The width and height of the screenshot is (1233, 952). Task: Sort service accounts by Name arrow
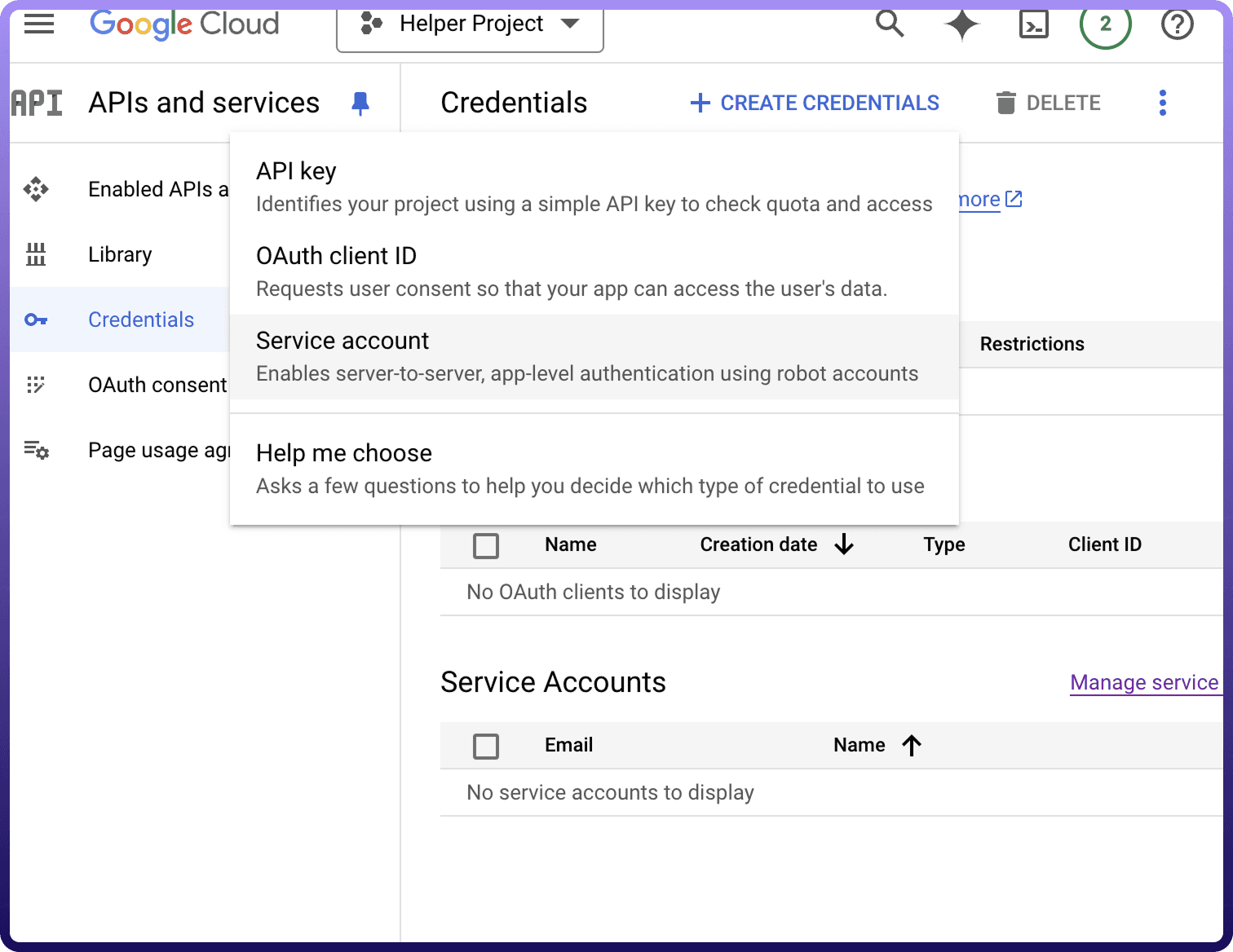pyautogui.click(x=912, y=745)
